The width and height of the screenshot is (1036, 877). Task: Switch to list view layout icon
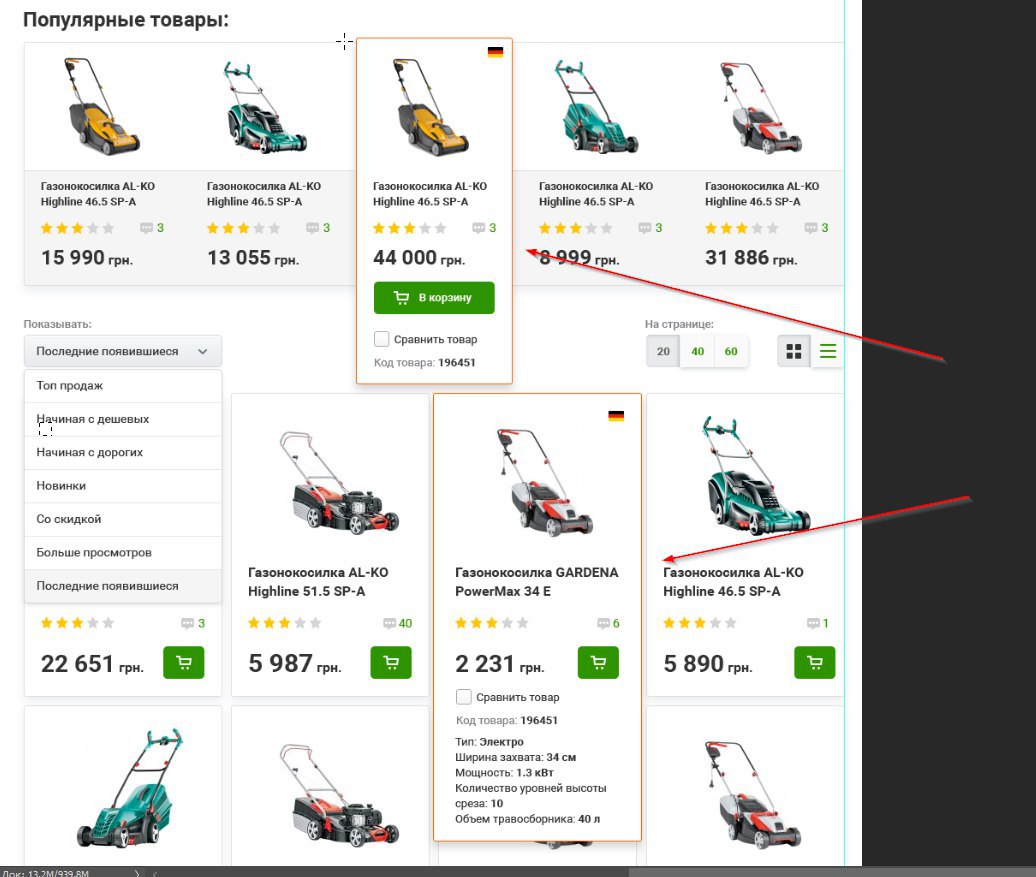827,351
